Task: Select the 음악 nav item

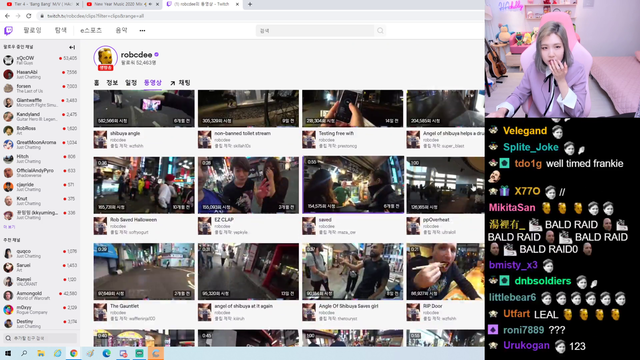Action: click(121, 31)
